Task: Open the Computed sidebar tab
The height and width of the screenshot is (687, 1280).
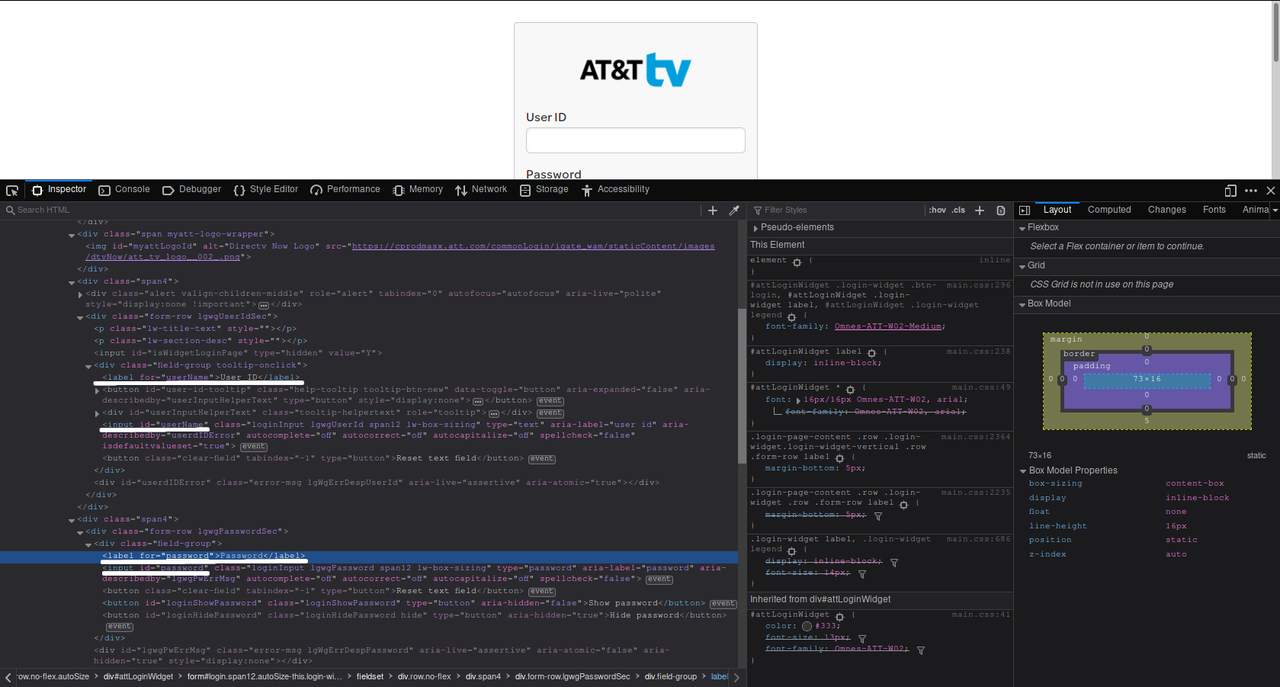Action: (1109, 210)
